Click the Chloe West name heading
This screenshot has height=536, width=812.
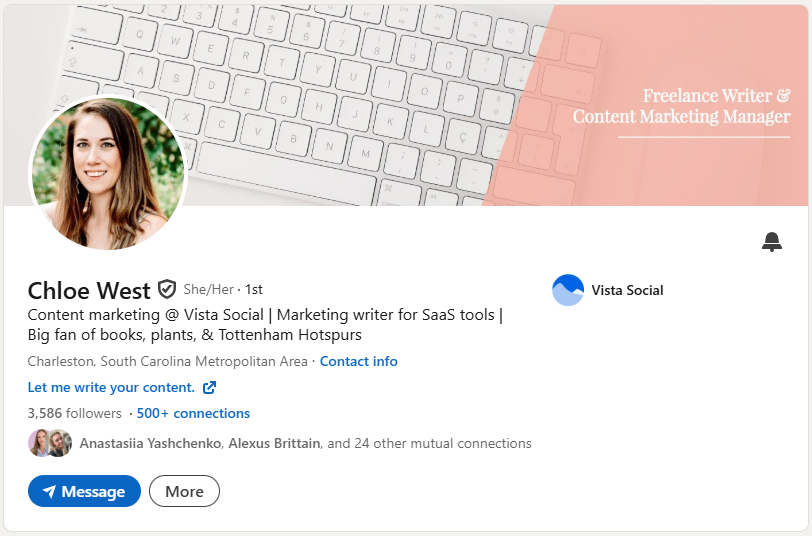tap(88, 290)
